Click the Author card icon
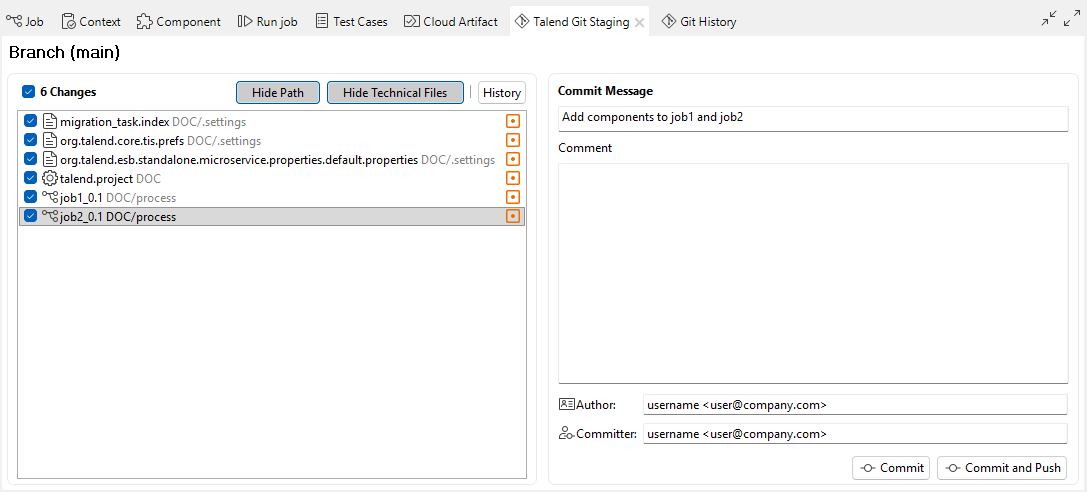This screenshot has width=1087, height=492. click(566, 404)
